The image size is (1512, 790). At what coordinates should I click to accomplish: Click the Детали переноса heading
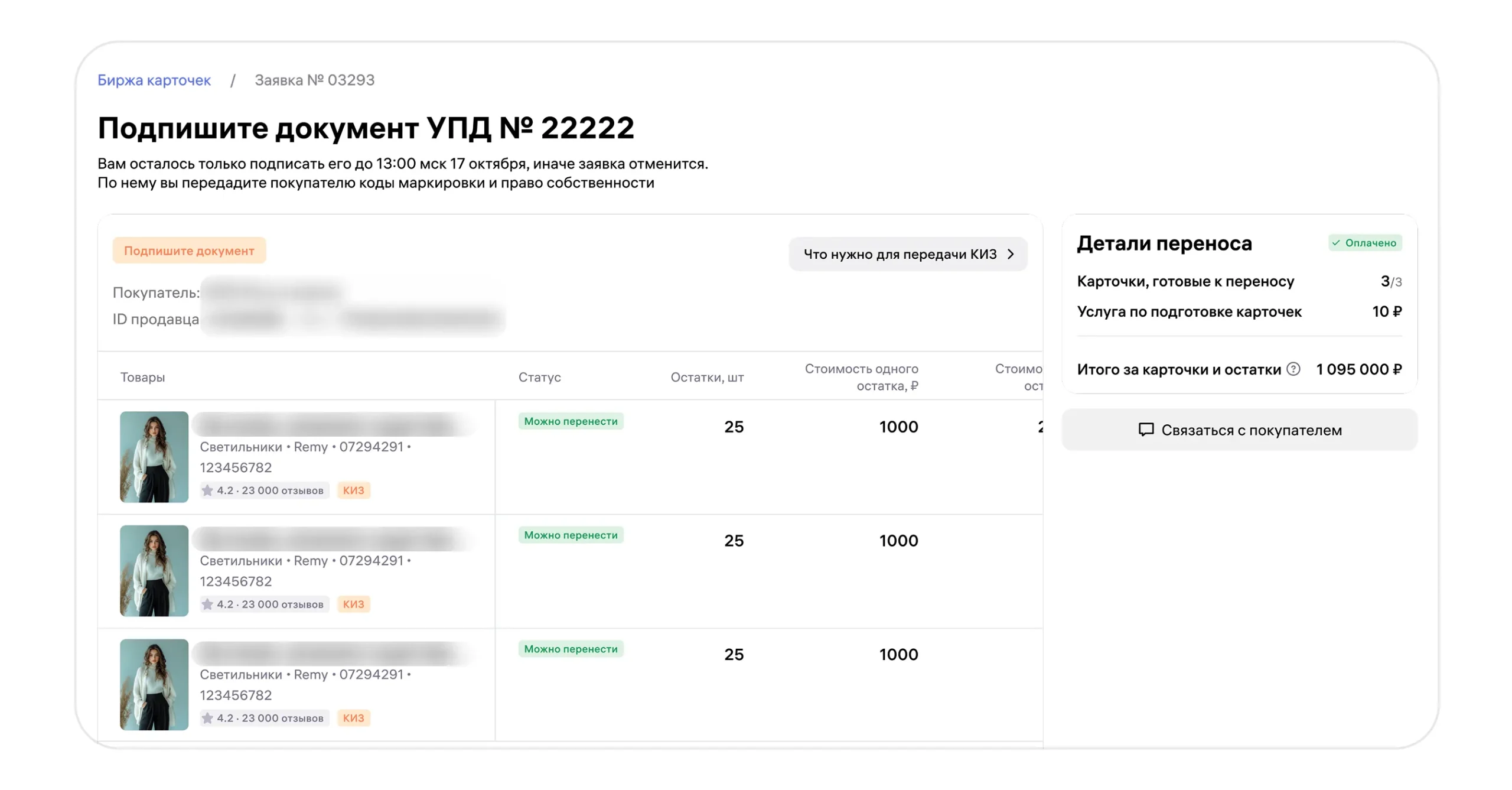click(x=1164, y=243)
